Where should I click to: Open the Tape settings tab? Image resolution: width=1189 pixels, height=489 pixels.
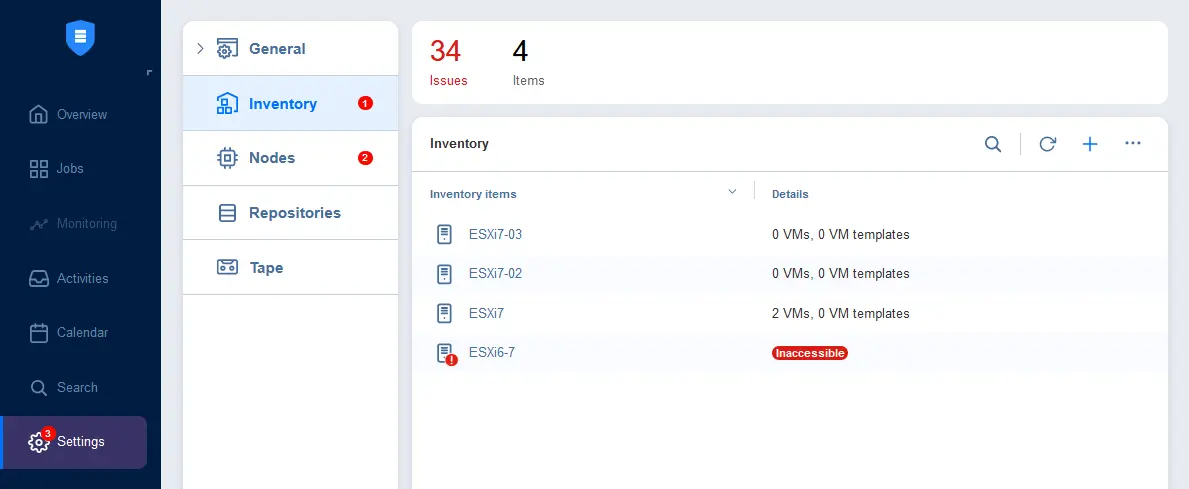coord(290,268)
